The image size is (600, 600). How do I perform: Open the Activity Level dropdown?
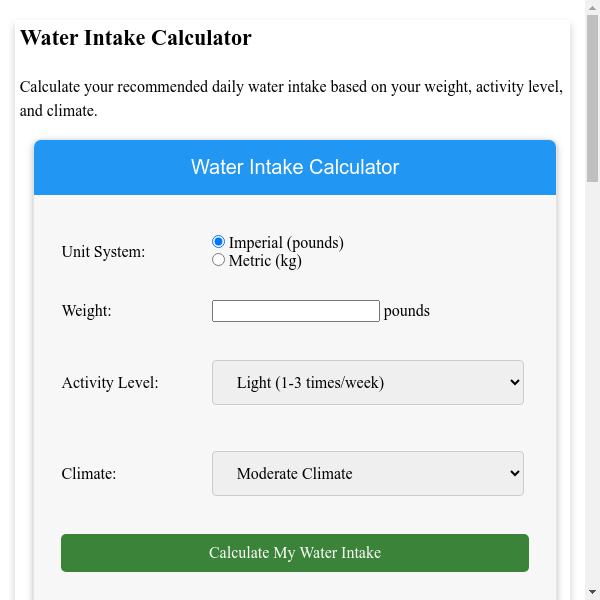368,382
